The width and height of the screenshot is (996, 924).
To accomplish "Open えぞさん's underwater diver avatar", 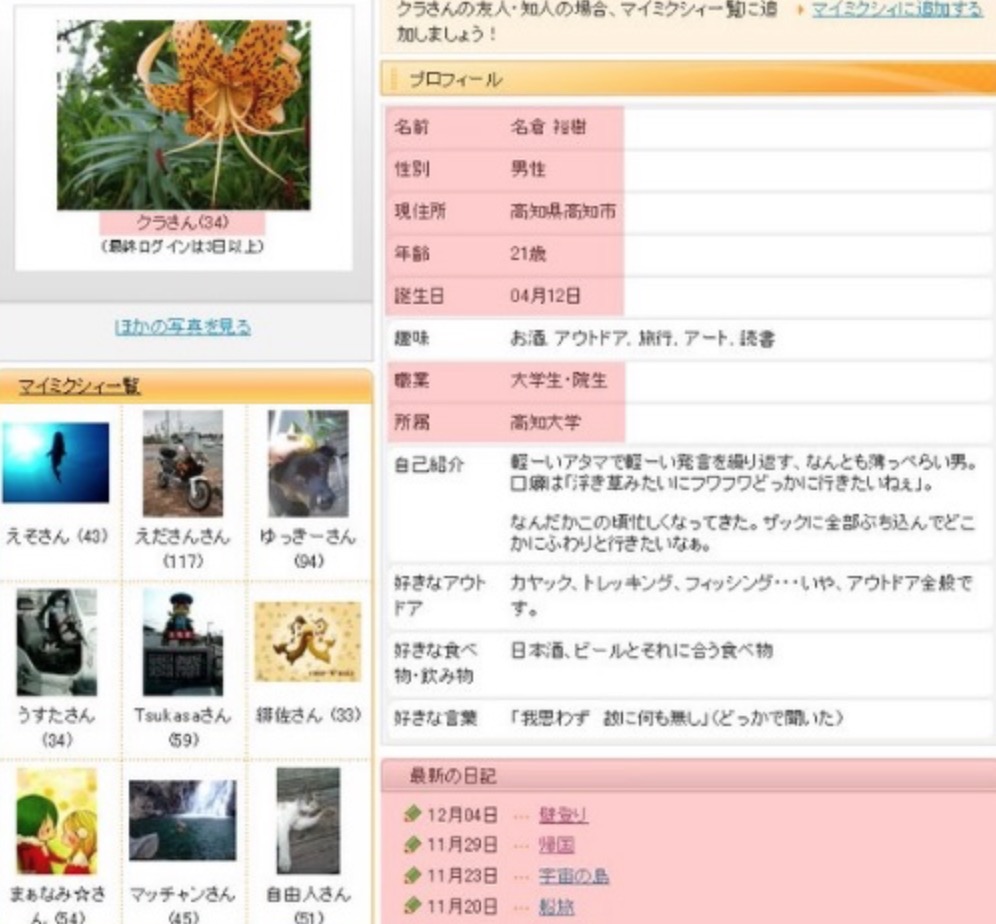I will [55, 462].
